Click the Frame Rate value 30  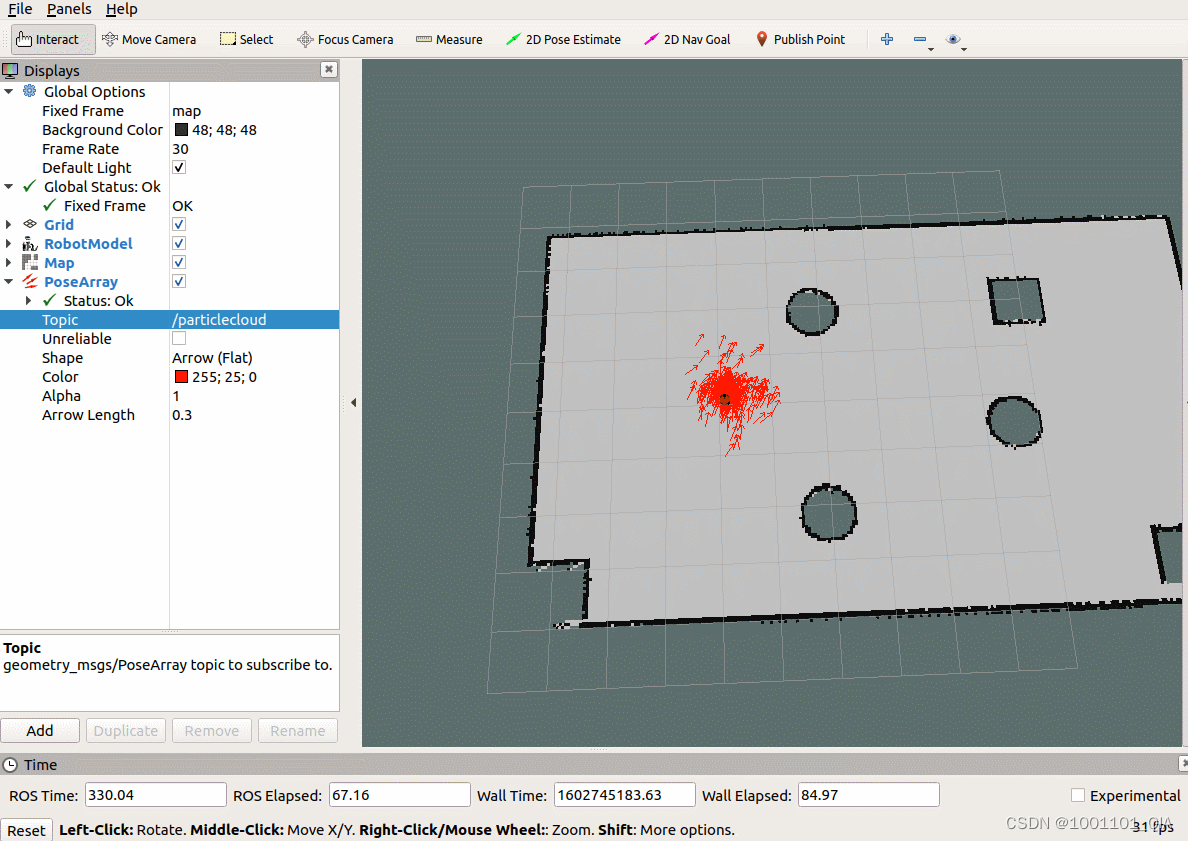point(180,149)
